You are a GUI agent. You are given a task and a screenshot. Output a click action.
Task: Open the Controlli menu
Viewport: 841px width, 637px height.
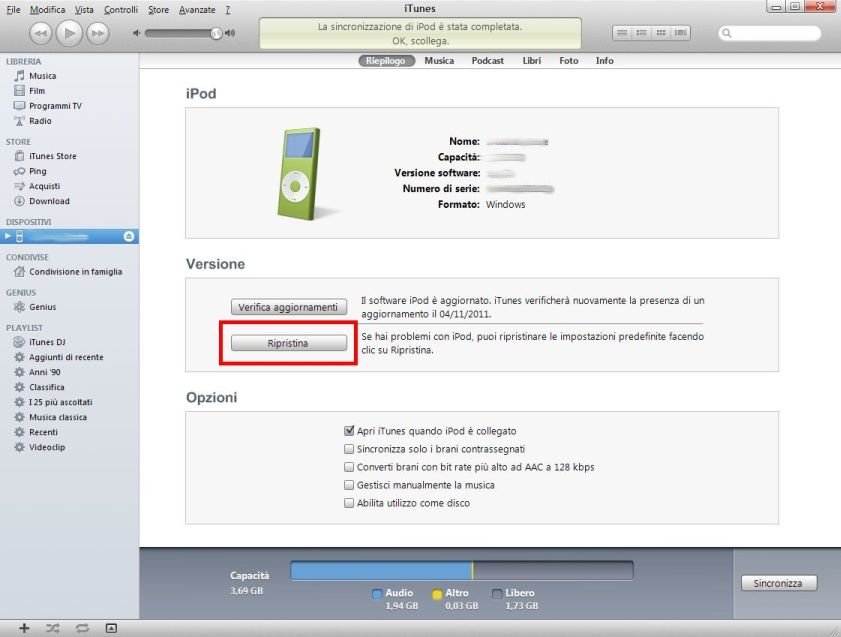pyautogui.click(x=121, y=10)
